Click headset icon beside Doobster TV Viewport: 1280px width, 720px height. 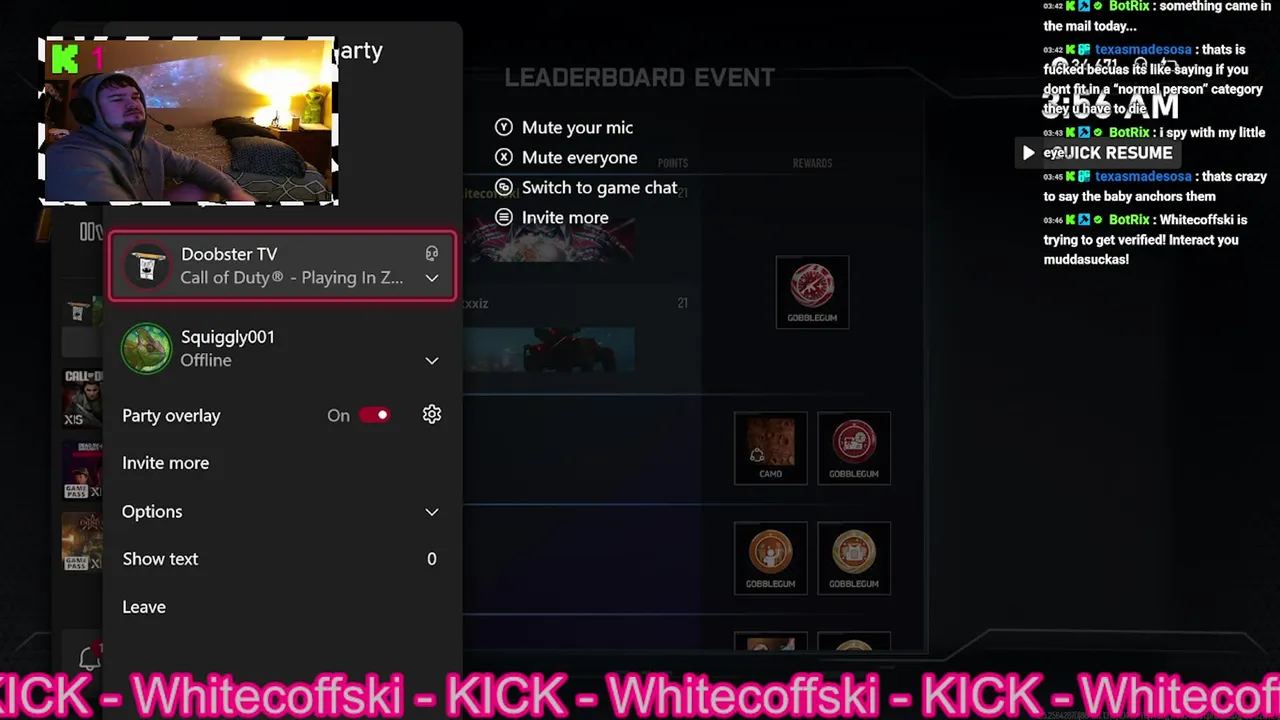(432, 254)
